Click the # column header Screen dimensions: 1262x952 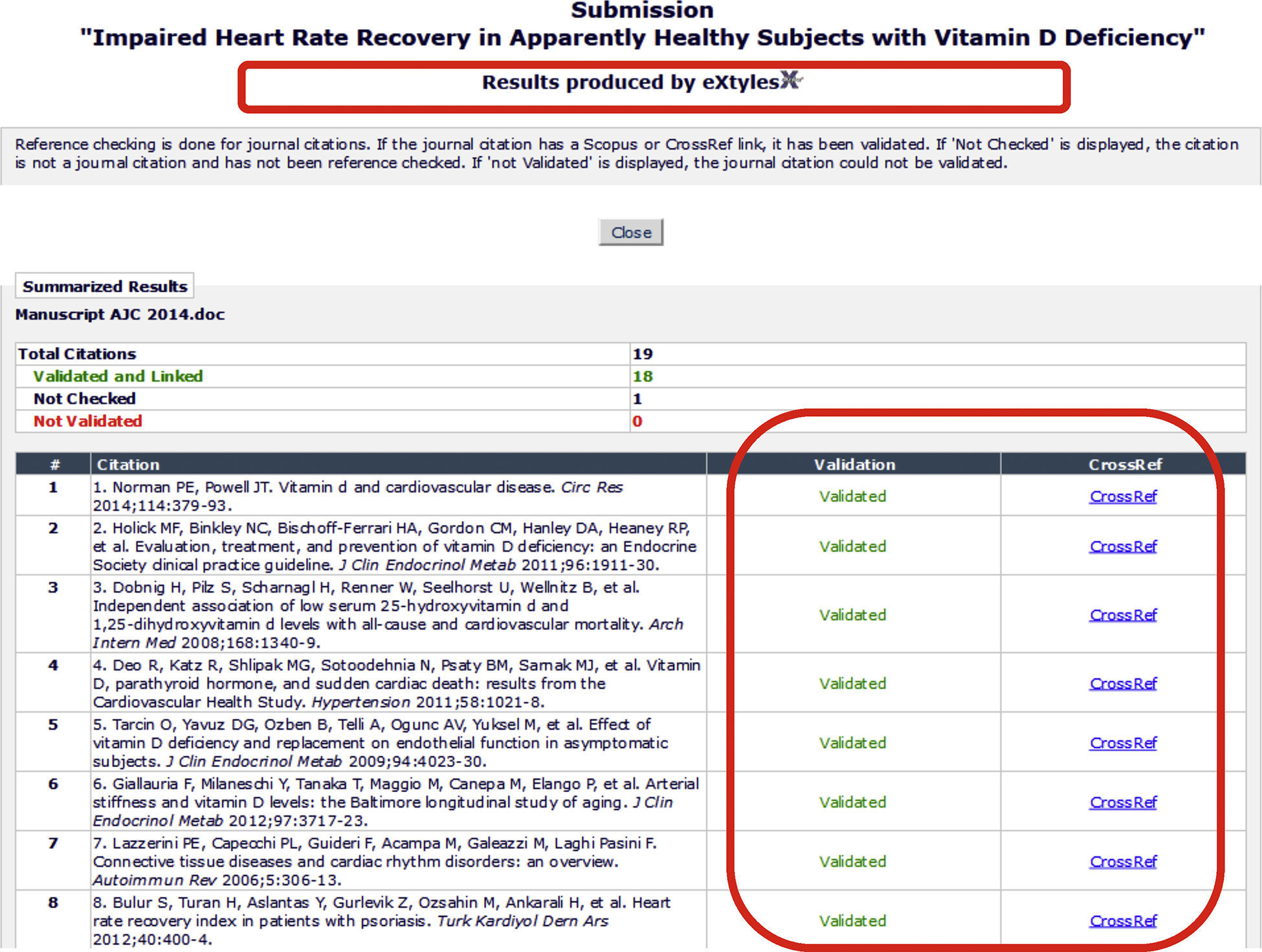pos(55,464)
